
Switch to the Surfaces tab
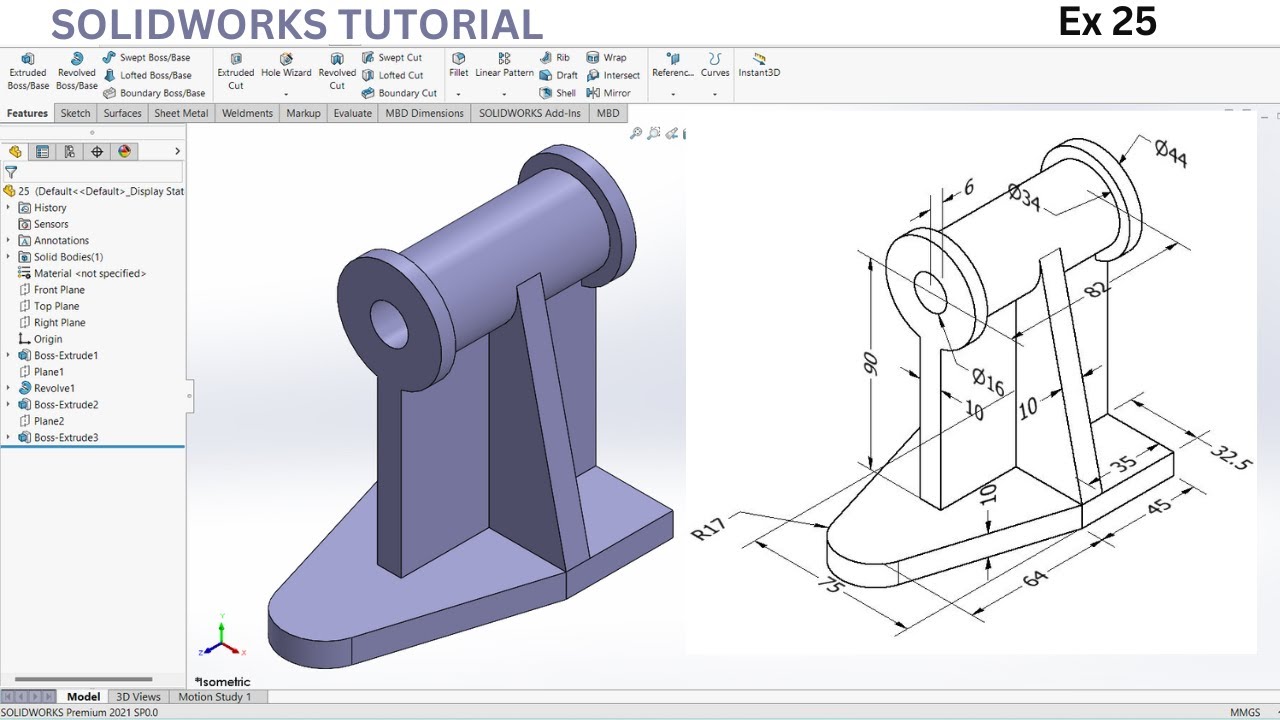point(122,113)
